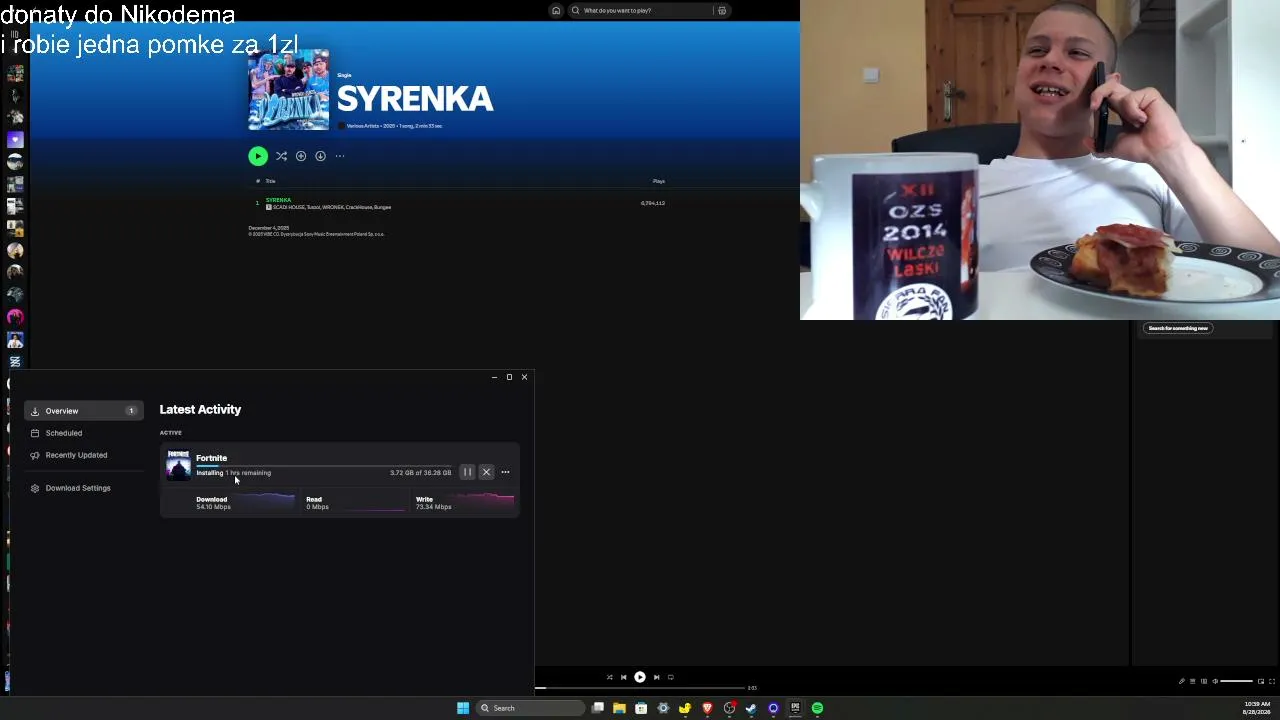This screenshot has height=720, width=1280.
Task: Enter Spotify full screen mode
Action: (1272, 681)
